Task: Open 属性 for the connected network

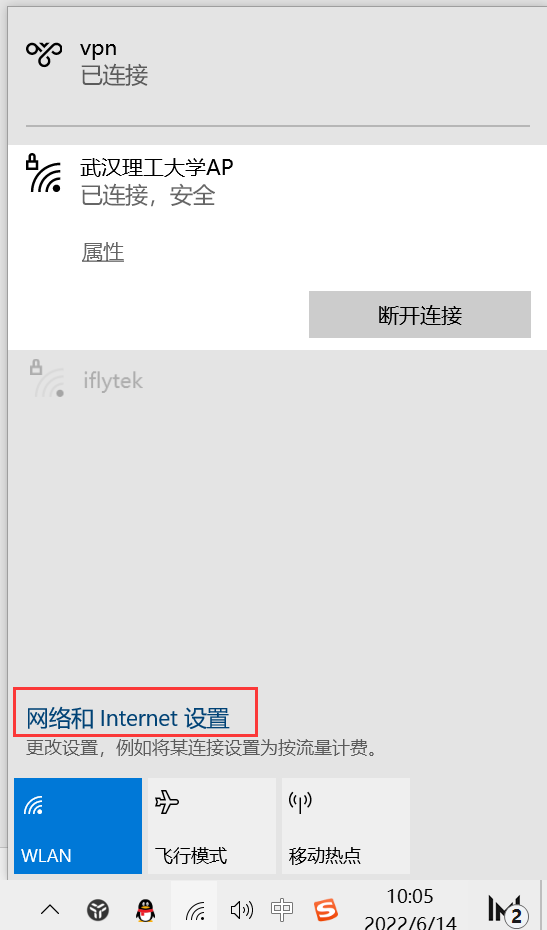Action: click(x=103, y=253)
